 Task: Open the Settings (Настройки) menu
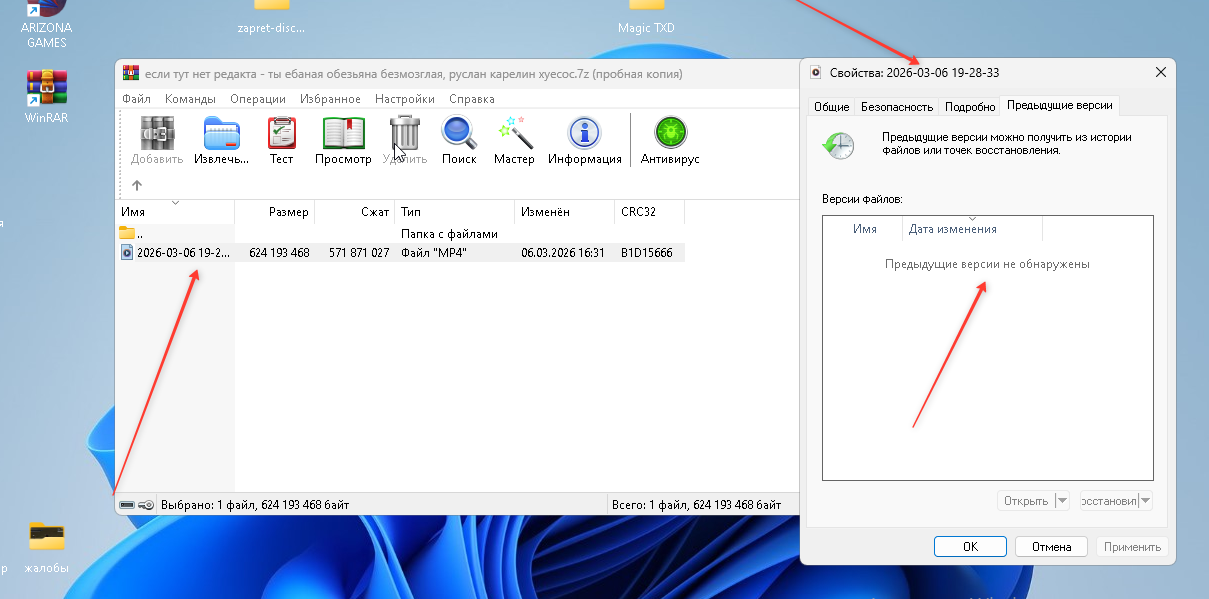404,99
